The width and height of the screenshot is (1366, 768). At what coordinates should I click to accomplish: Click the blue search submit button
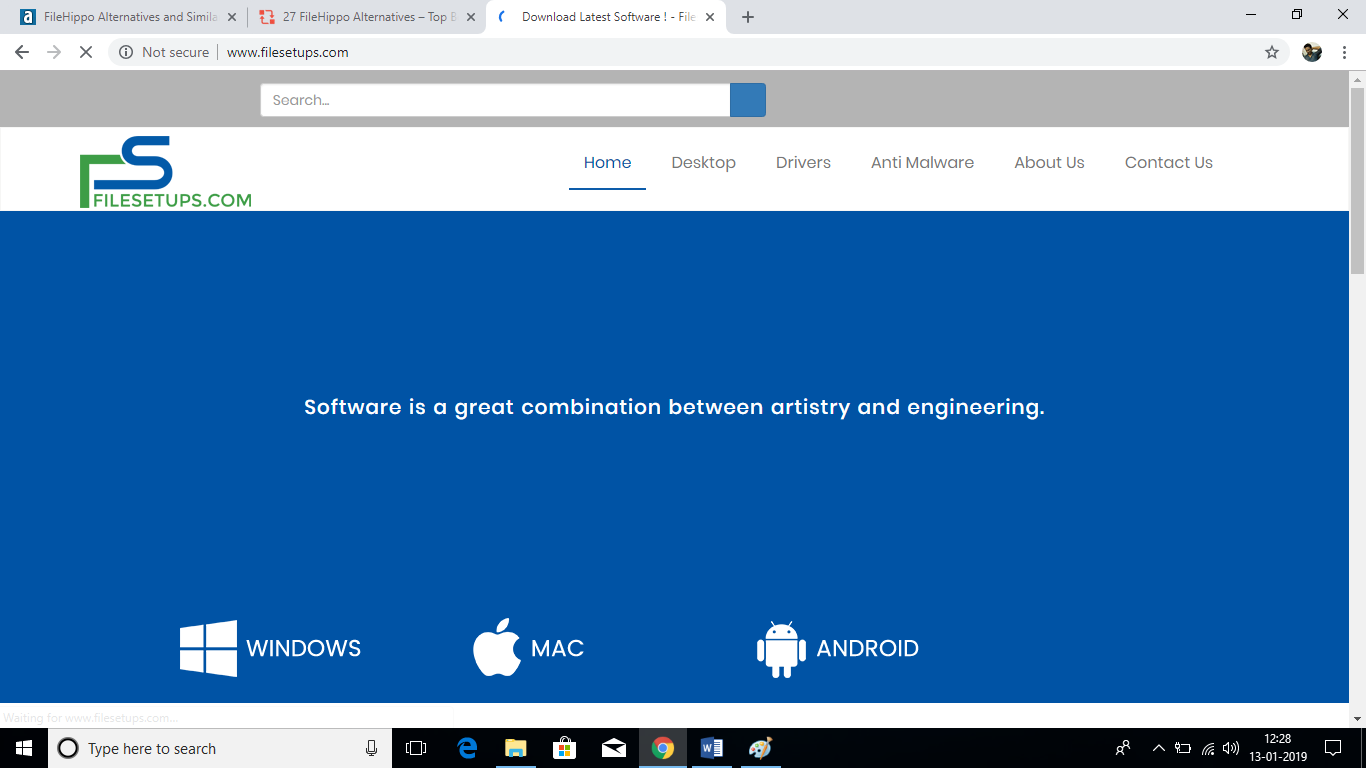[747, 100]
